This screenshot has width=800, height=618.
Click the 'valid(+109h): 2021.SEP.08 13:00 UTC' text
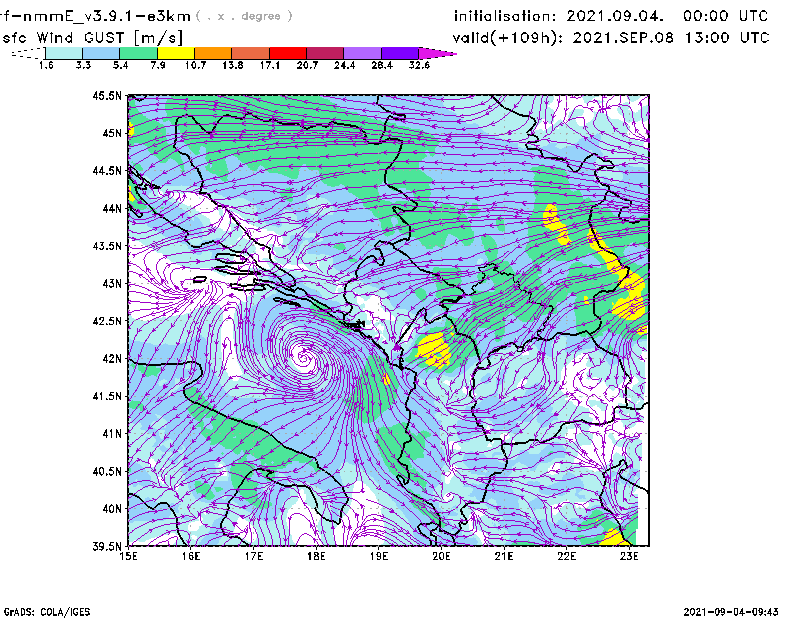(x=611, y=38)
